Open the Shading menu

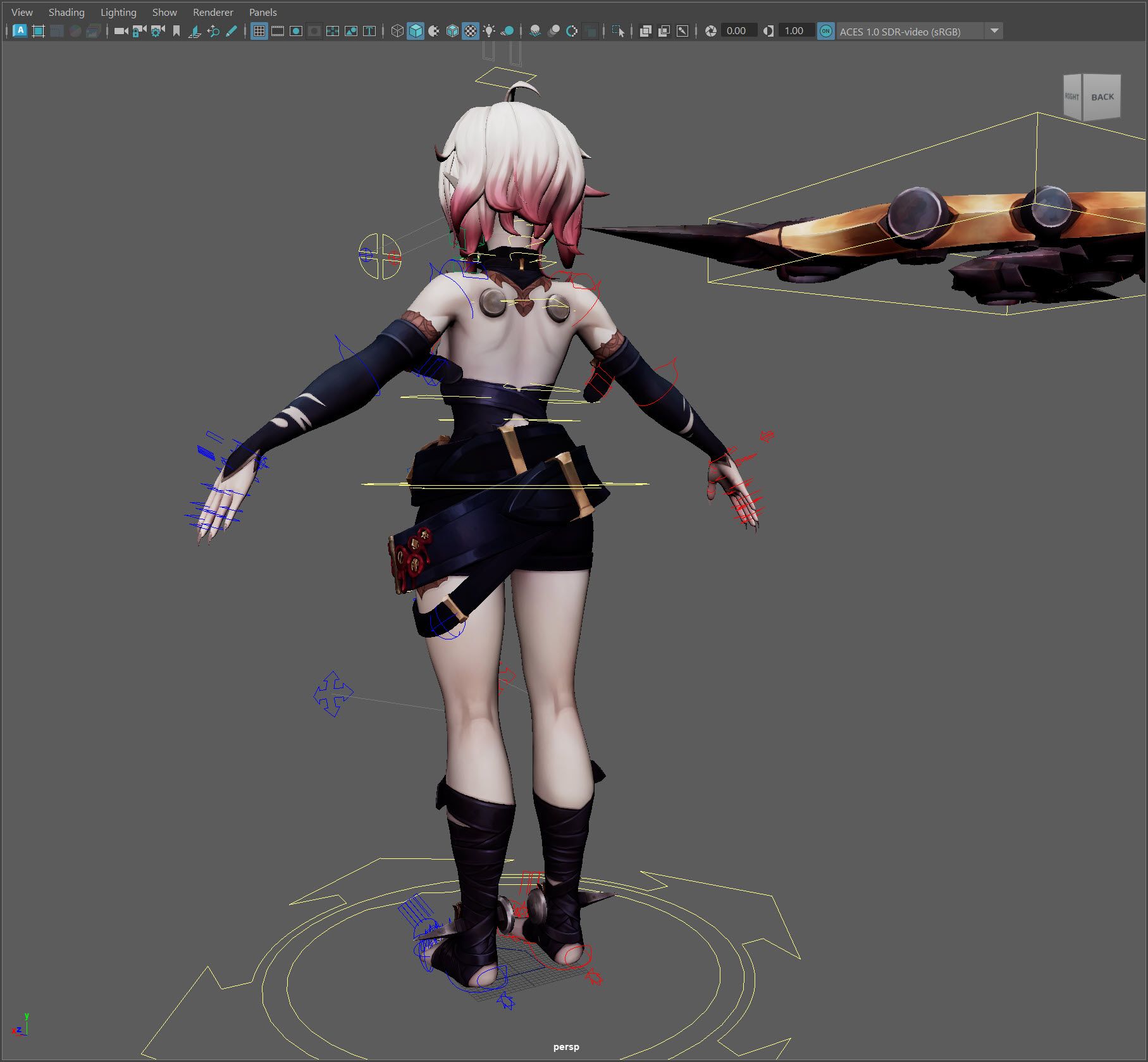click(x=66, y=12)
